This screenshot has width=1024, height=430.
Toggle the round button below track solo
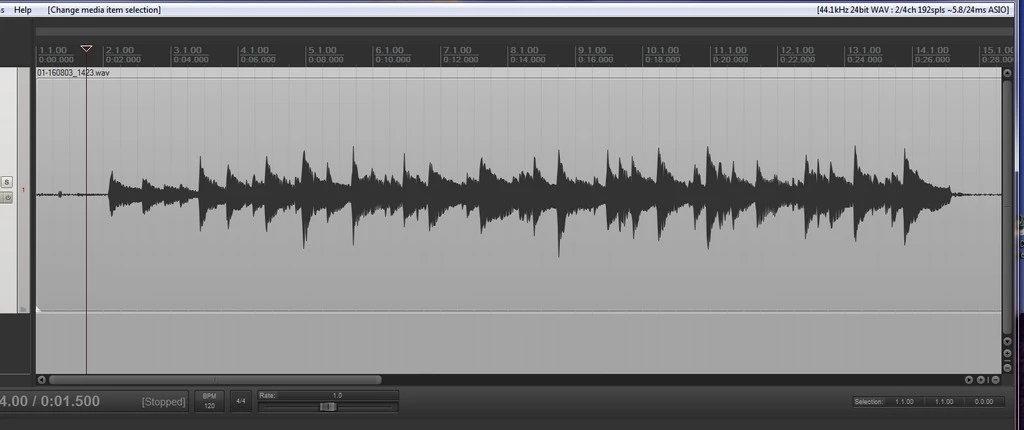point(6,197)
